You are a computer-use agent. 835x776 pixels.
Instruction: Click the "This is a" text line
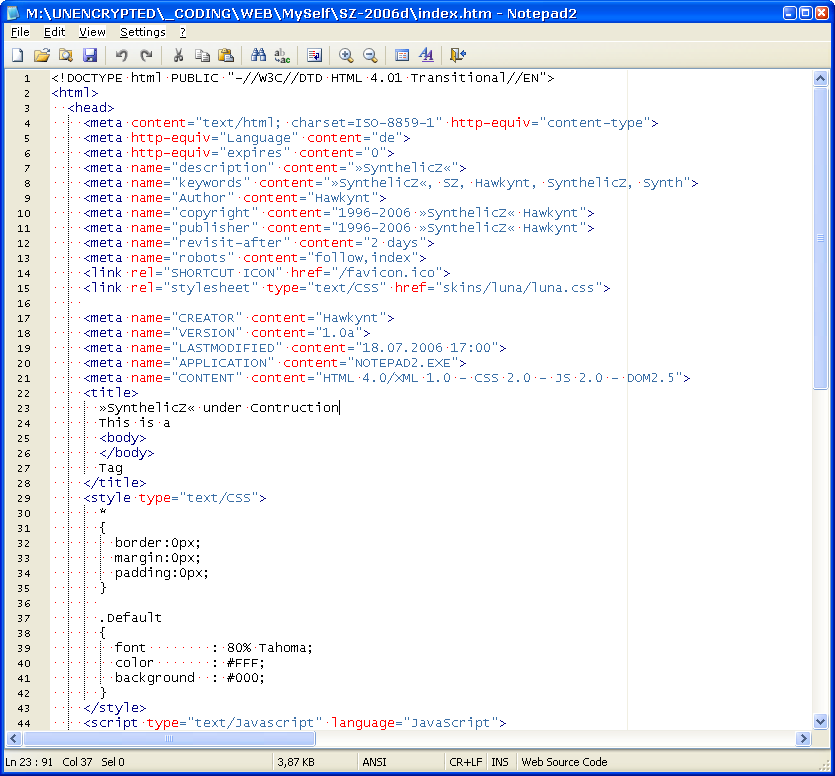tap(134, 423)
